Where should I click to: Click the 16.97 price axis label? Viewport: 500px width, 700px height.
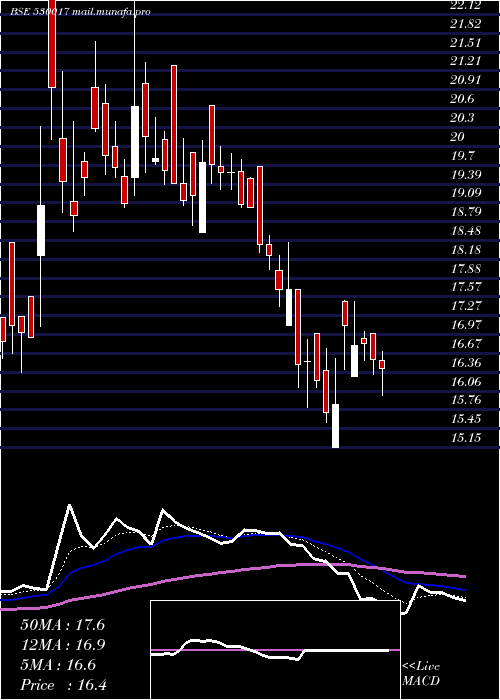[466, 325]
